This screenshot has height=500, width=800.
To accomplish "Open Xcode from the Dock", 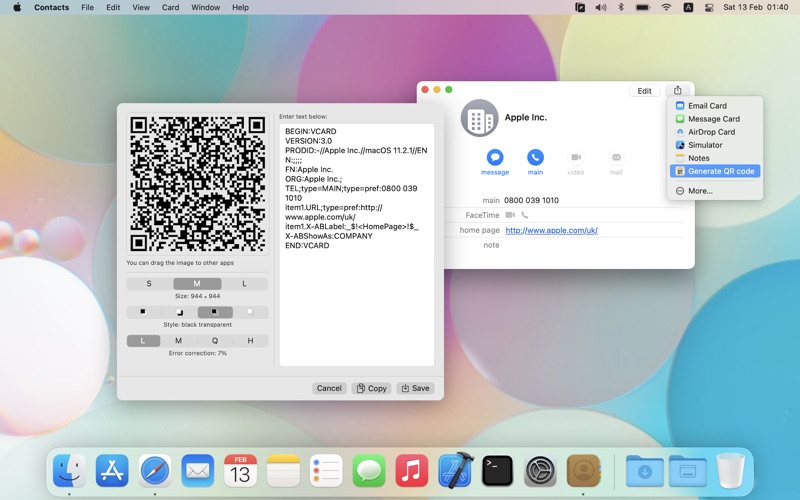I will [455, 470].
